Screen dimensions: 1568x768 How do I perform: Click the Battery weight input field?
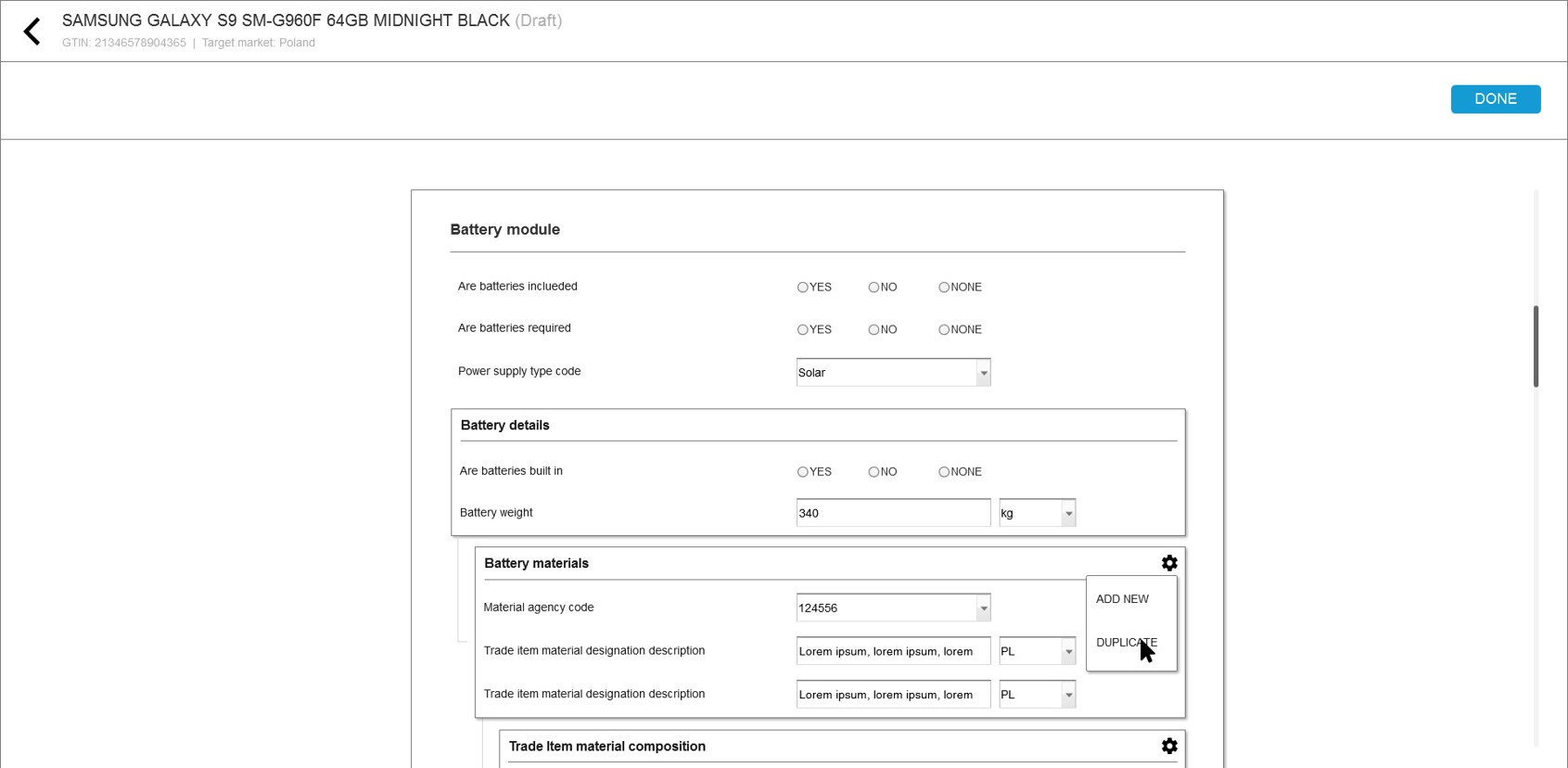892,513
